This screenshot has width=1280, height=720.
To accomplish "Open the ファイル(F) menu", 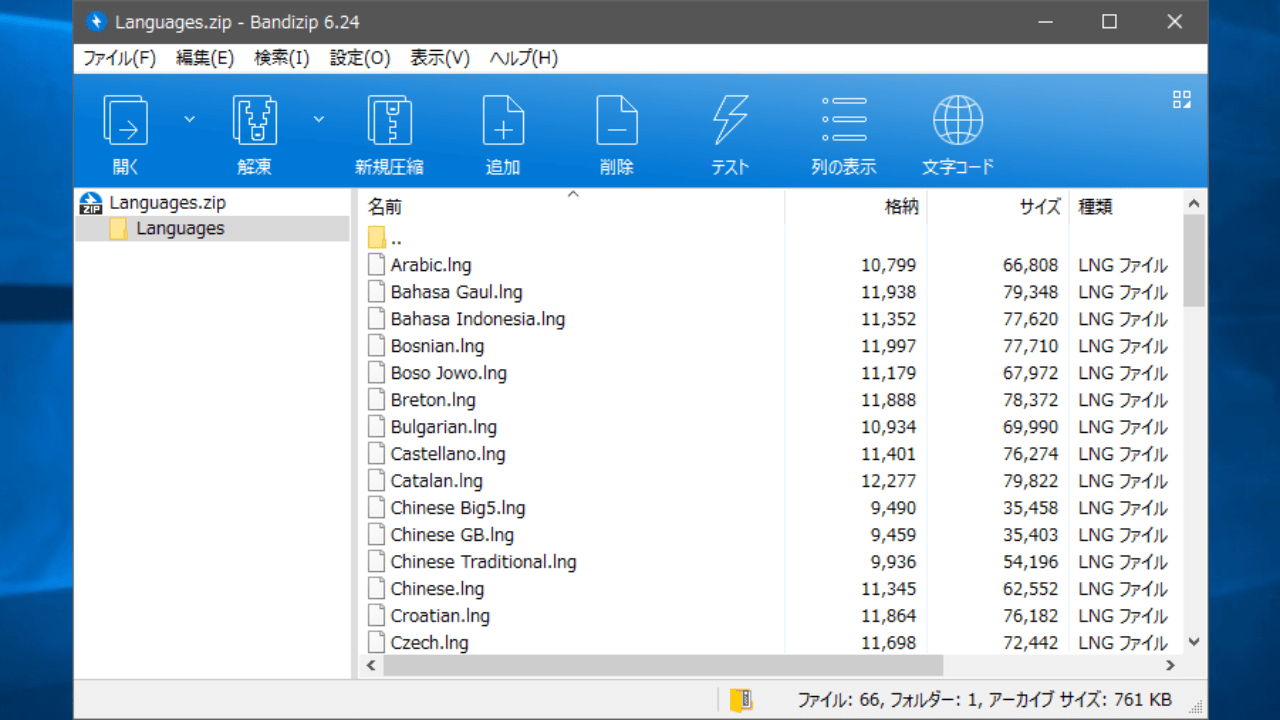I will coord(119,58).
